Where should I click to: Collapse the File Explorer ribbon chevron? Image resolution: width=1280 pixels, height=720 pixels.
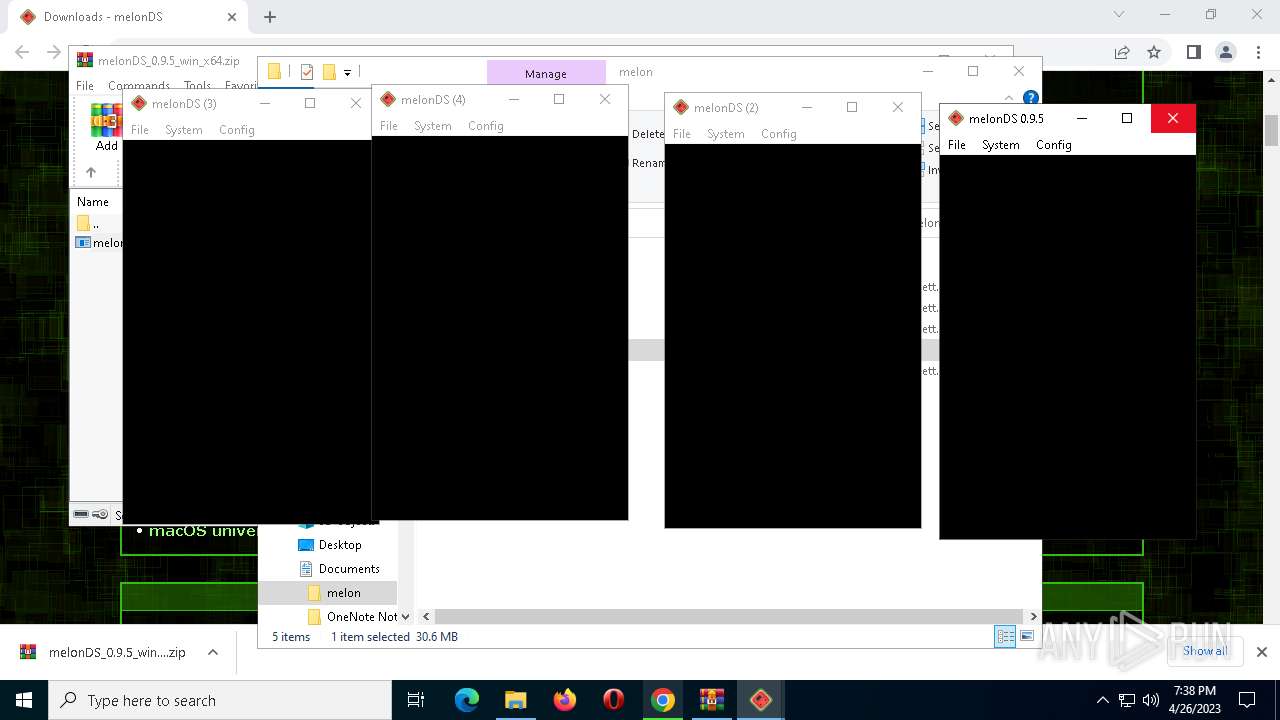pyautogui.click(x=1010, y=98)
